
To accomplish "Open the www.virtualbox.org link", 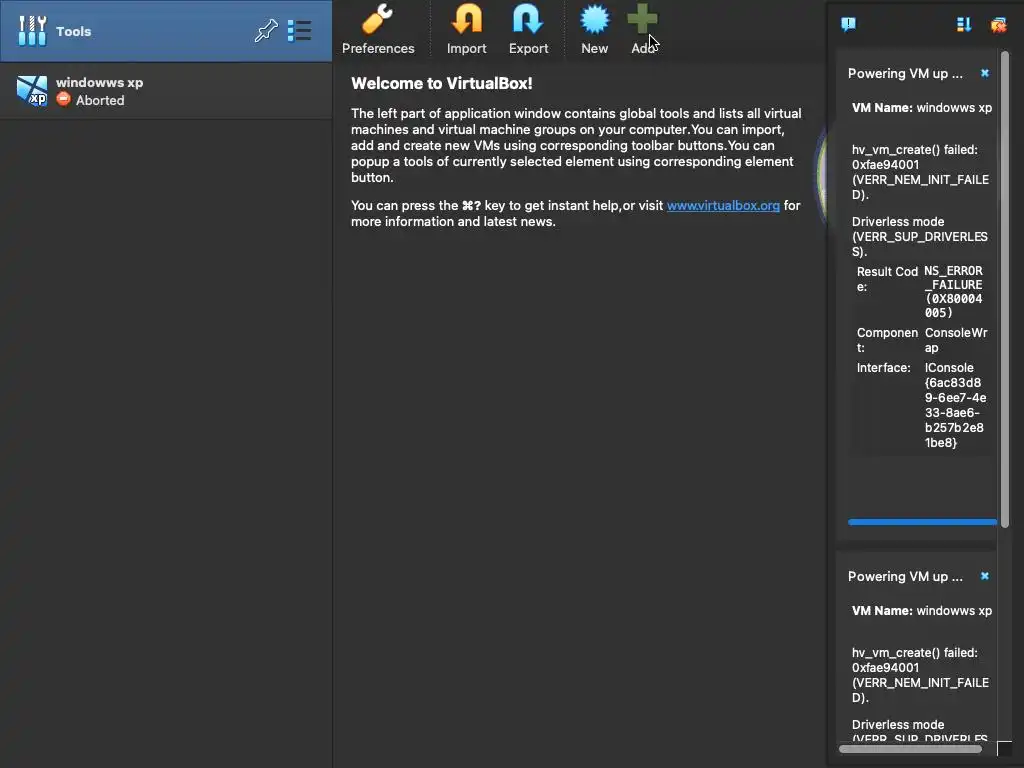I will coord(723,205).
